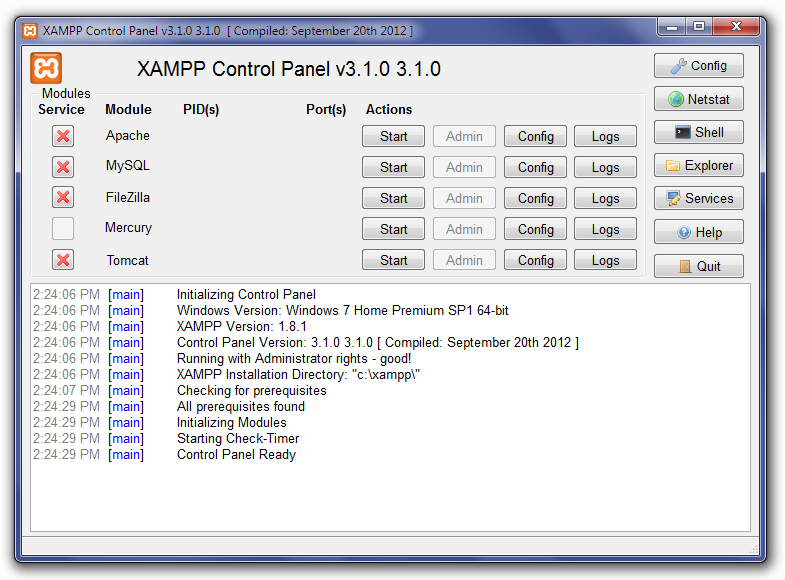Click the MySQL module name

128,166
